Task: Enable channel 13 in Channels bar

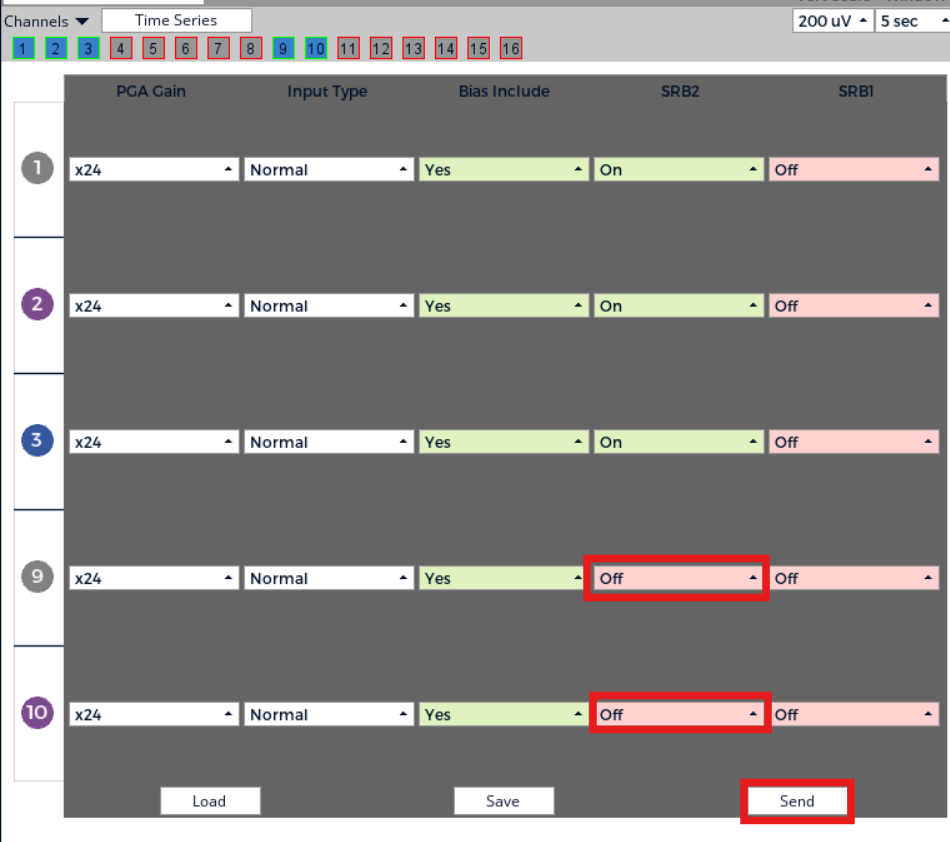Action: coord(413,48)
